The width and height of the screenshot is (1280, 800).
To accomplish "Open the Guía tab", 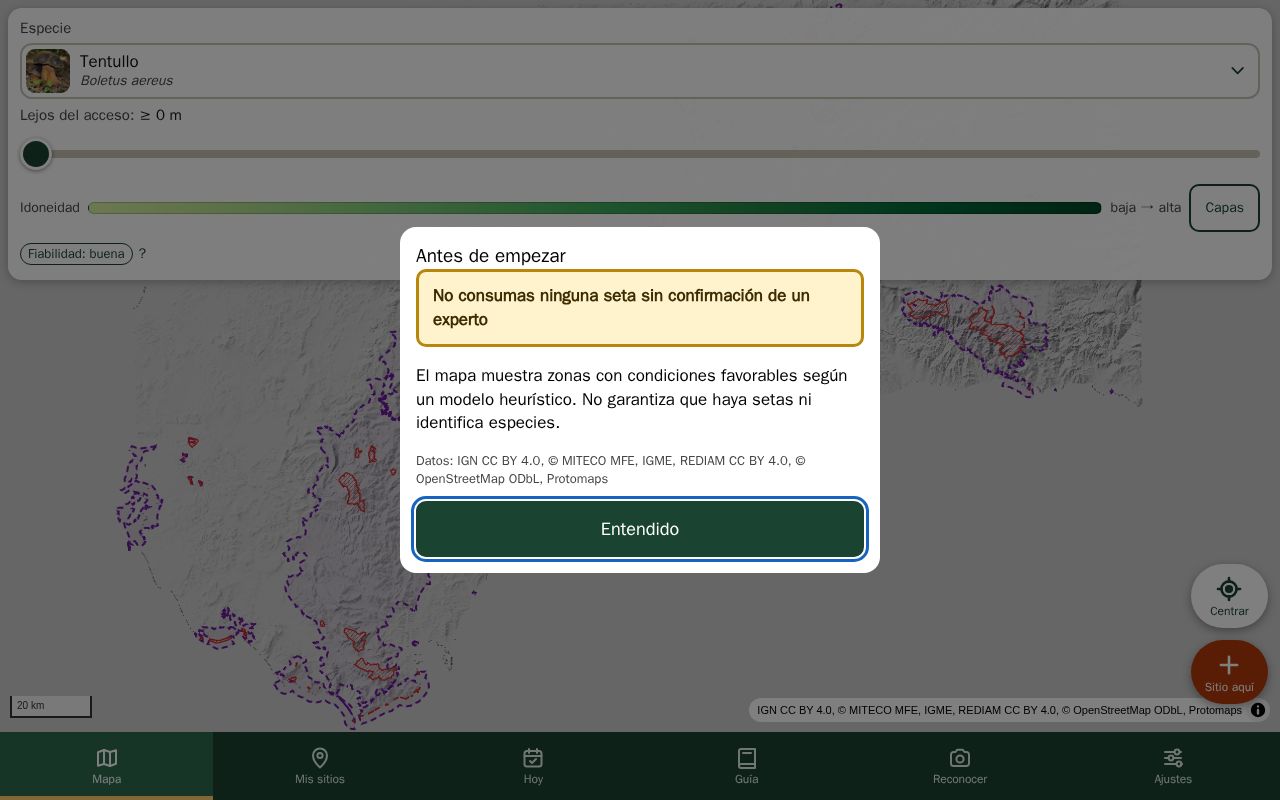I will point(747,766).
